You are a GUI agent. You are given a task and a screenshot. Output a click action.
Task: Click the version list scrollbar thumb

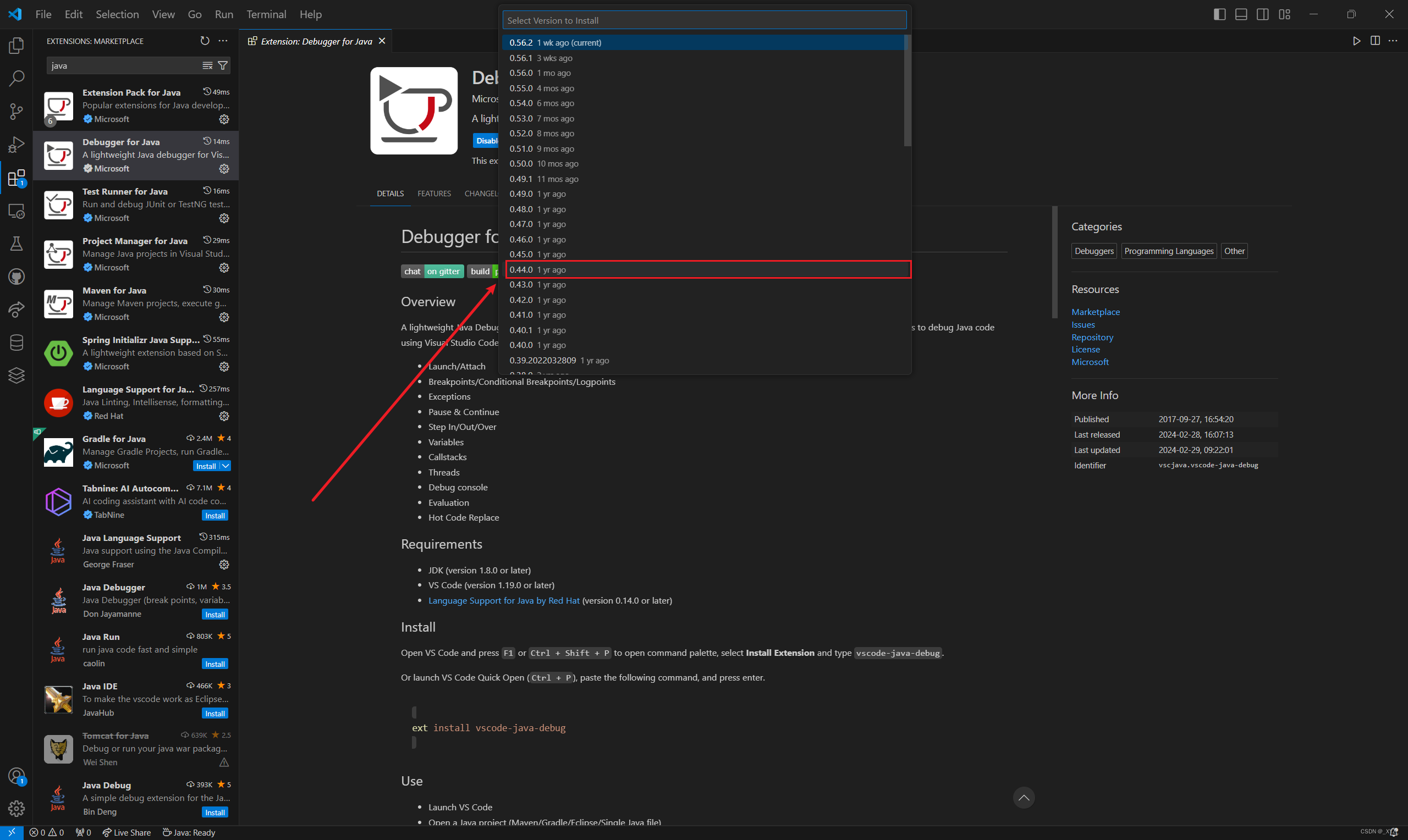pos(908,91)
